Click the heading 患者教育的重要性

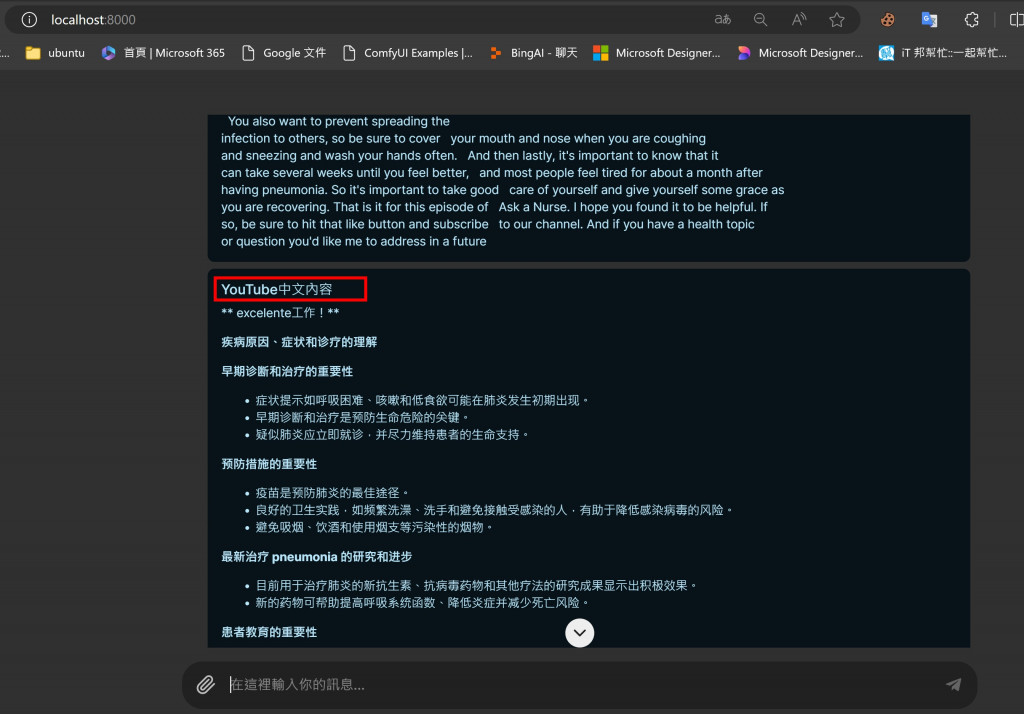[x=269, y=632]
